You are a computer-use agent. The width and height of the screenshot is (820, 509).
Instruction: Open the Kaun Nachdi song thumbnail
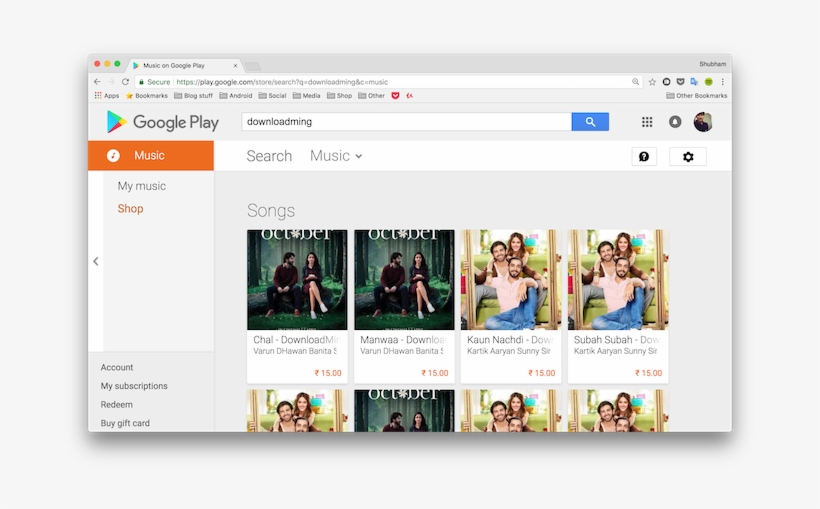tap(511, 280)
